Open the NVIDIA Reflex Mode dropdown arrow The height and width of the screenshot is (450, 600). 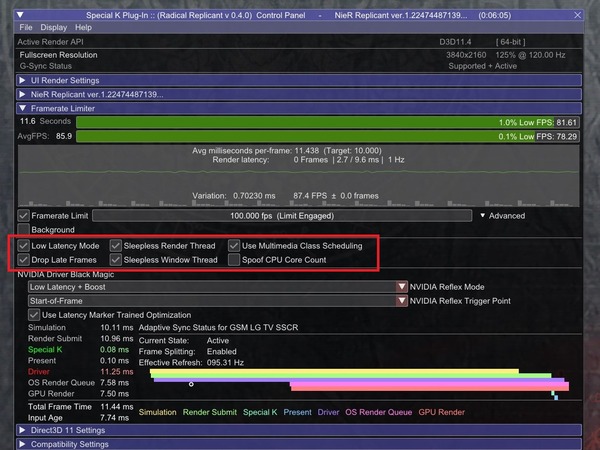[401, 287]
